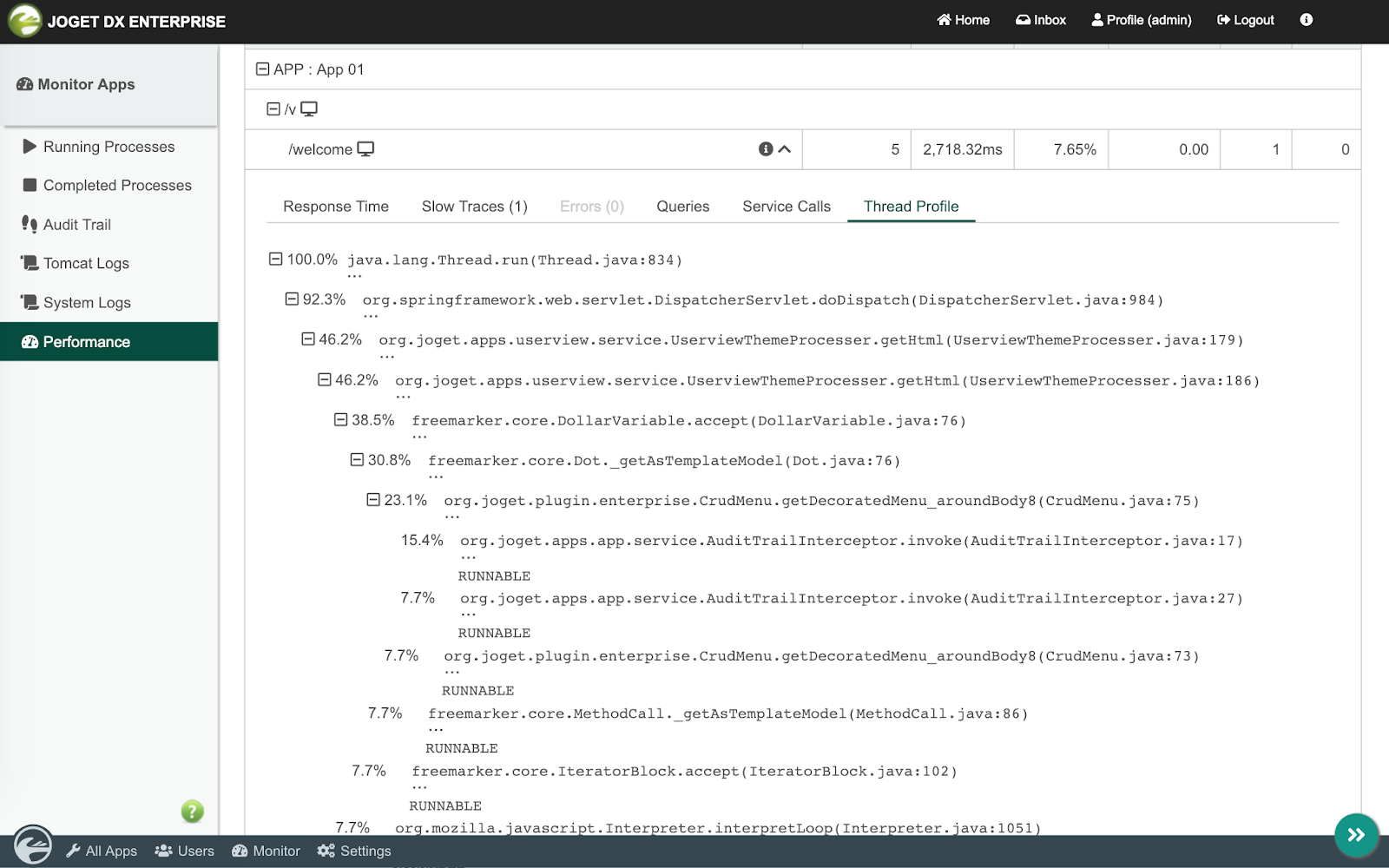Click the Joget logo in bottom bar
Screen dimensions: 1389x868
pyautogui.click(x=33, y=846)
